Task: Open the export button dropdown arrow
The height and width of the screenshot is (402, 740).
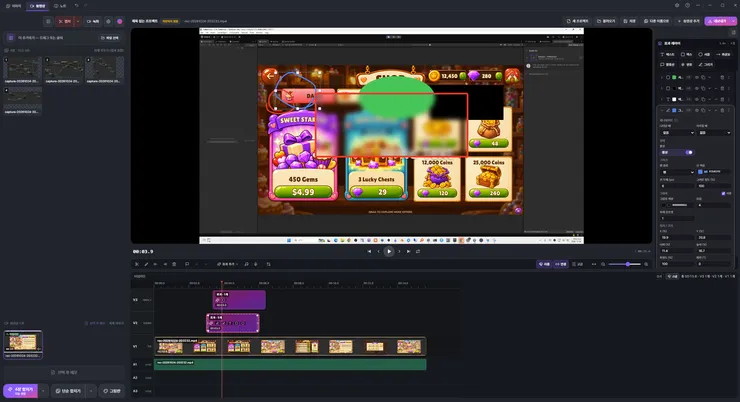Action: [733, 21]
